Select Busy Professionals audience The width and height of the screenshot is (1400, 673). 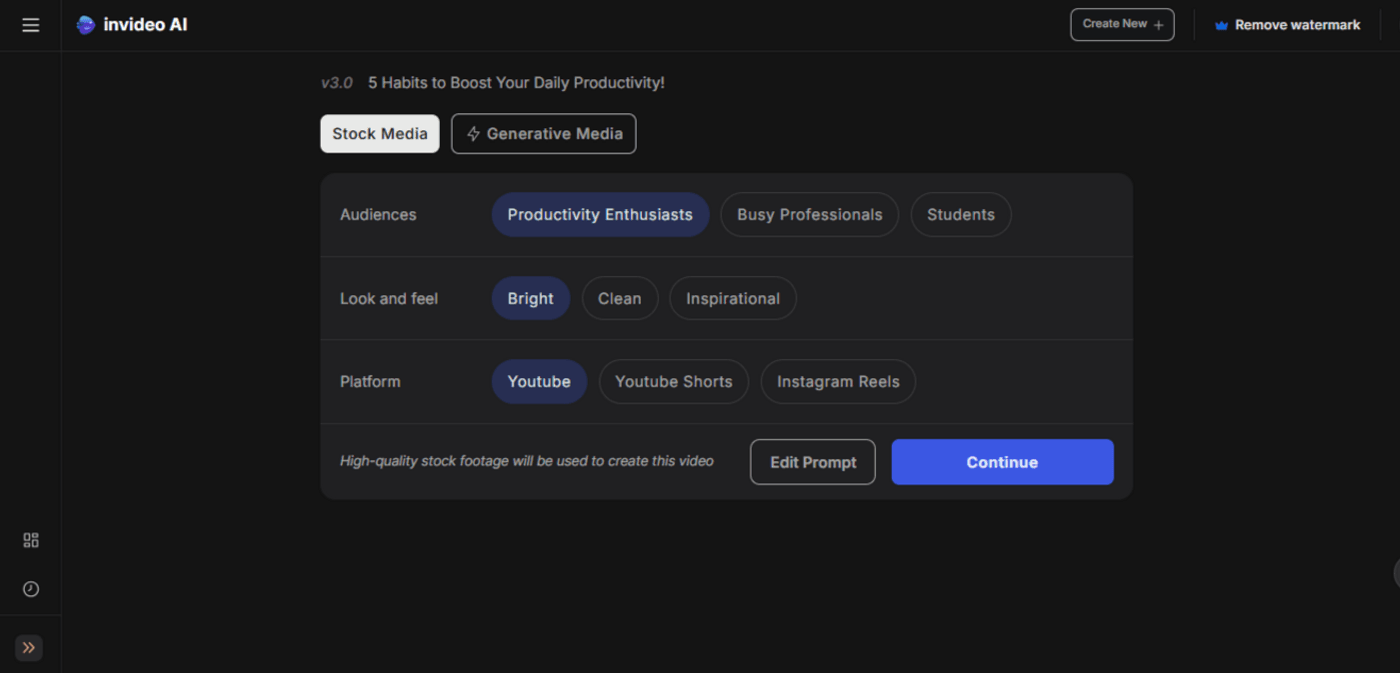809,214
